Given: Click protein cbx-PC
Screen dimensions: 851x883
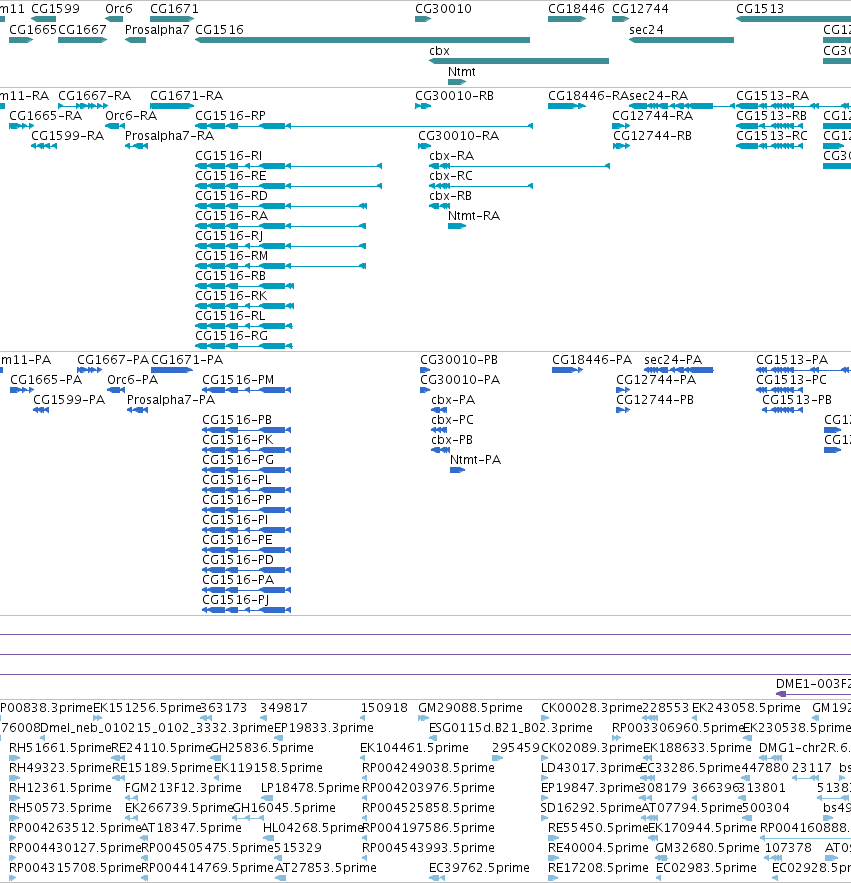Looking at the screenshot, I should pos(439,430).
